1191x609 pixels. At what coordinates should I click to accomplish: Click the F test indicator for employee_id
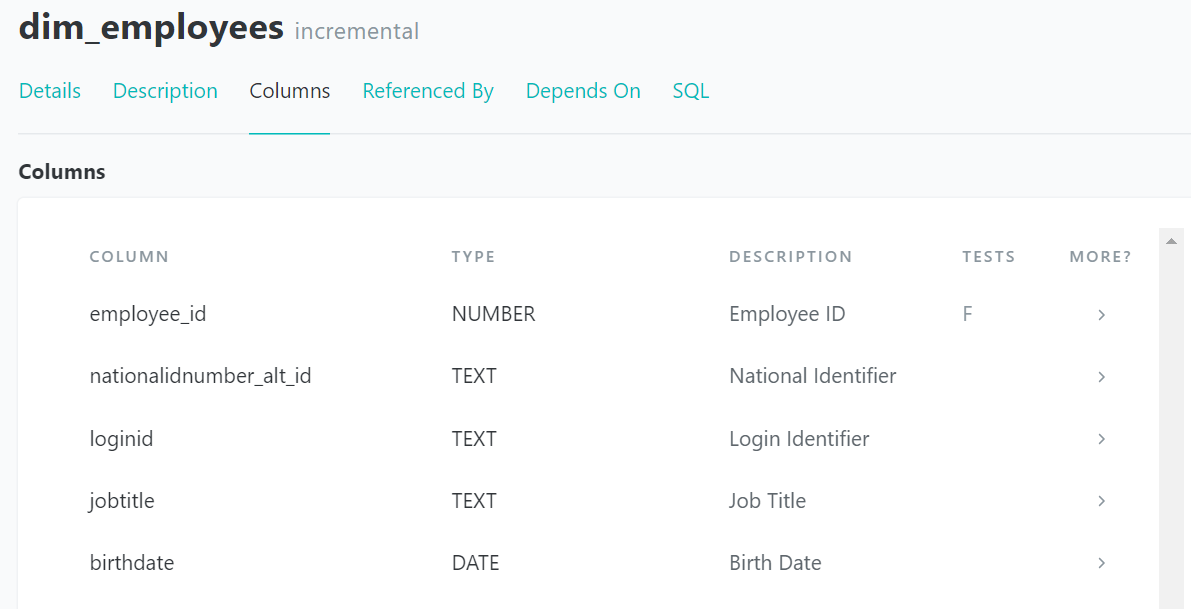pyautogui.click(x=967, y=314)
